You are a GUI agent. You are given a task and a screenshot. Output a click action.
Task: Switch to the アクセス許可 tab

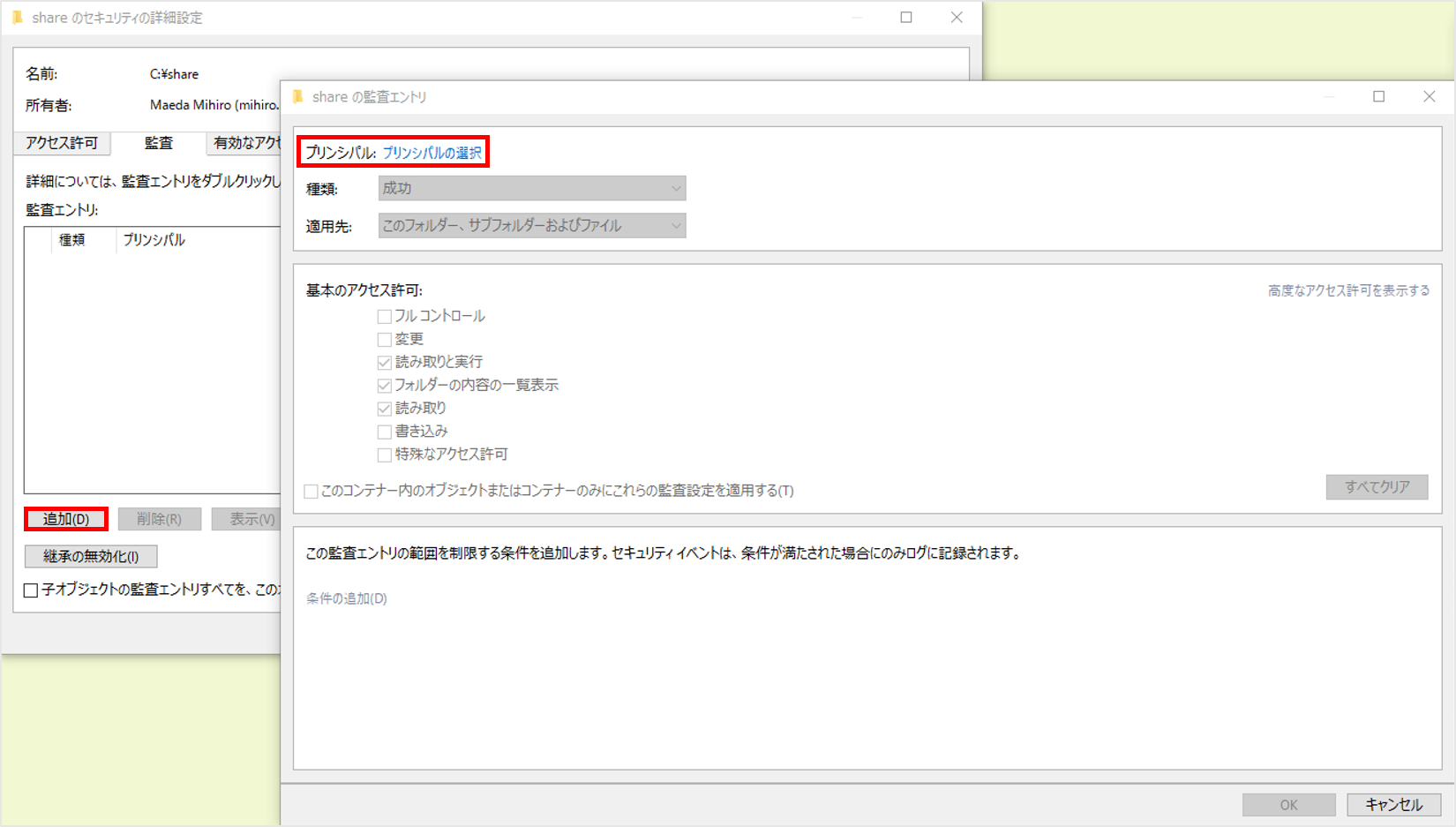62,143
